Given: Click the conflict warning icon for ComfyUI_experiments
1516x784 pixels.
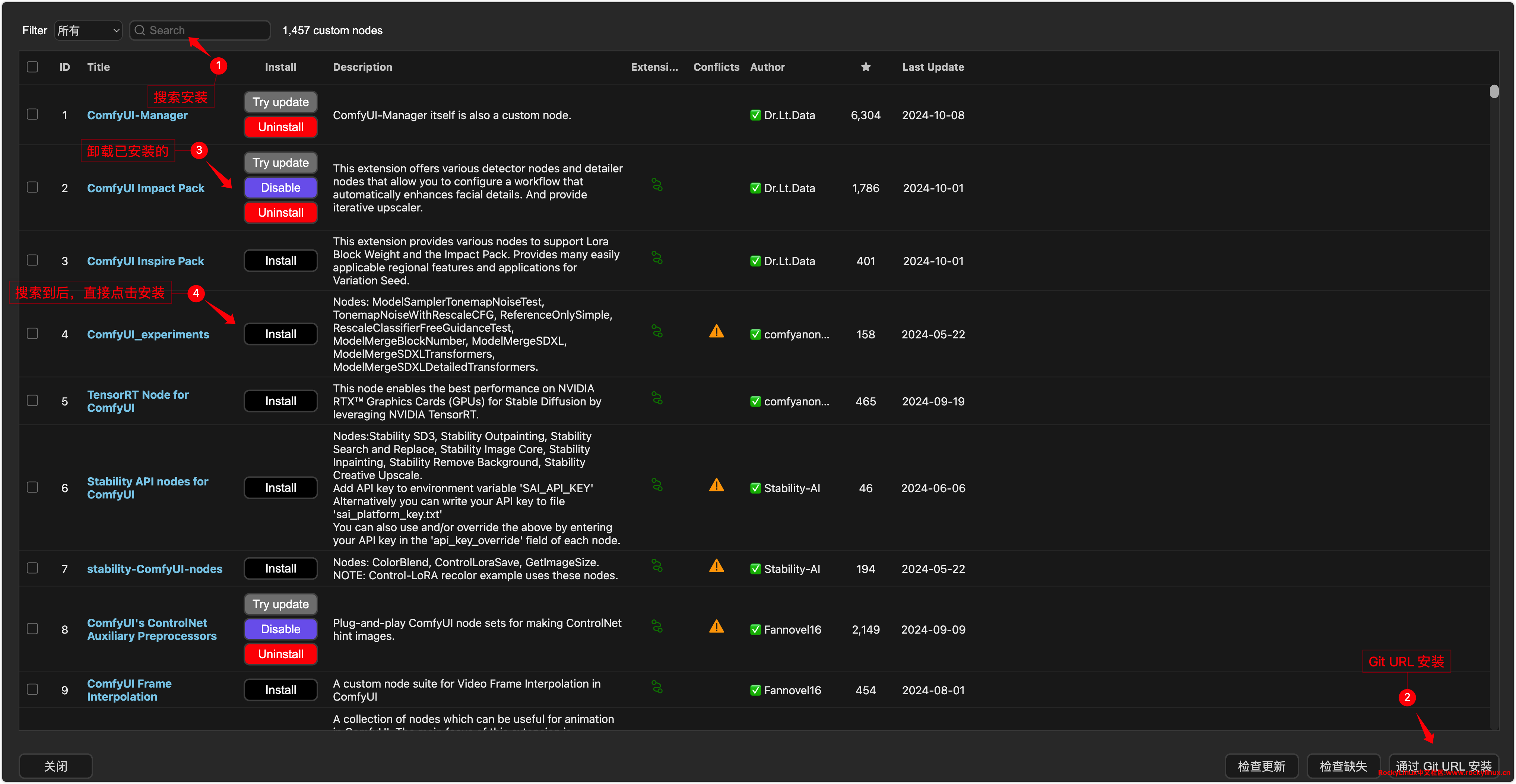Looking at the screenshot, I should (x=716, y=332).
